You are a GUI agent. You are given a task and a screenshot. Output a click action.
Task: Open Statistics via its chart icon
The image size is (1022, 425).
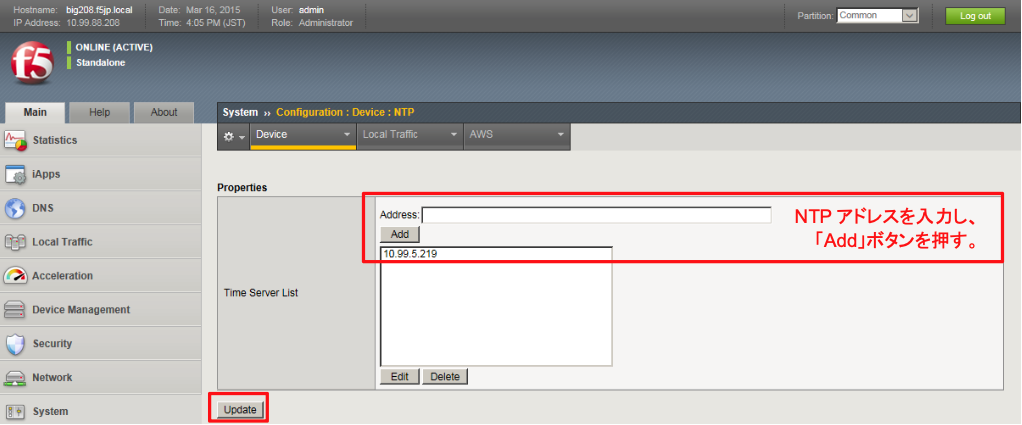(x=16, y=140)
